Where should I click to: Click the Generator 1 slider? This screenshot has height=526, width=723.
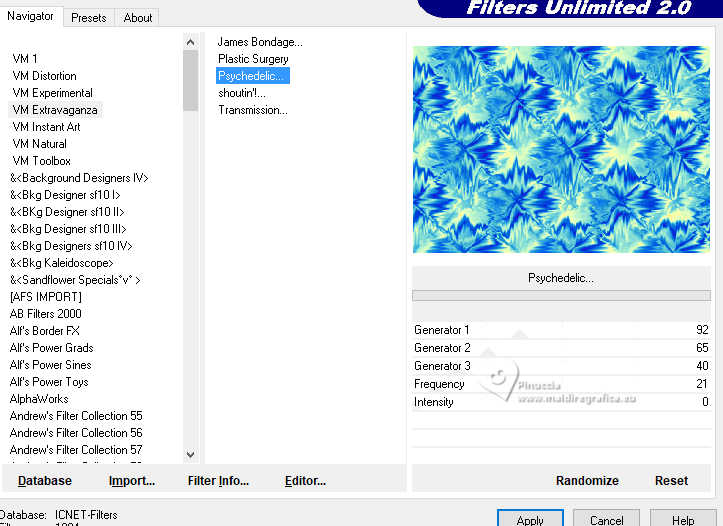point(561,330)
